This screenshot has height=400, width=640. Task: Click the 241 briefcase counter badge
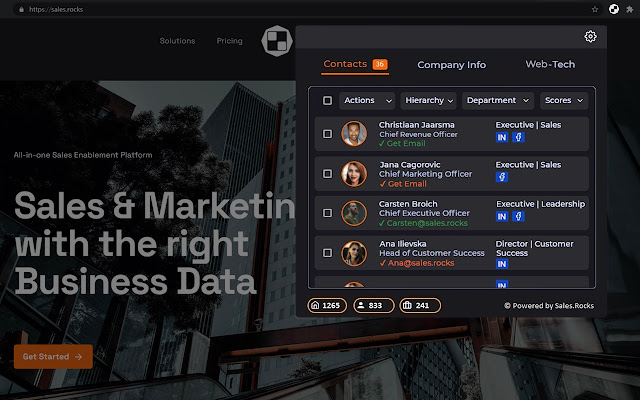click(x=420, y=305)
